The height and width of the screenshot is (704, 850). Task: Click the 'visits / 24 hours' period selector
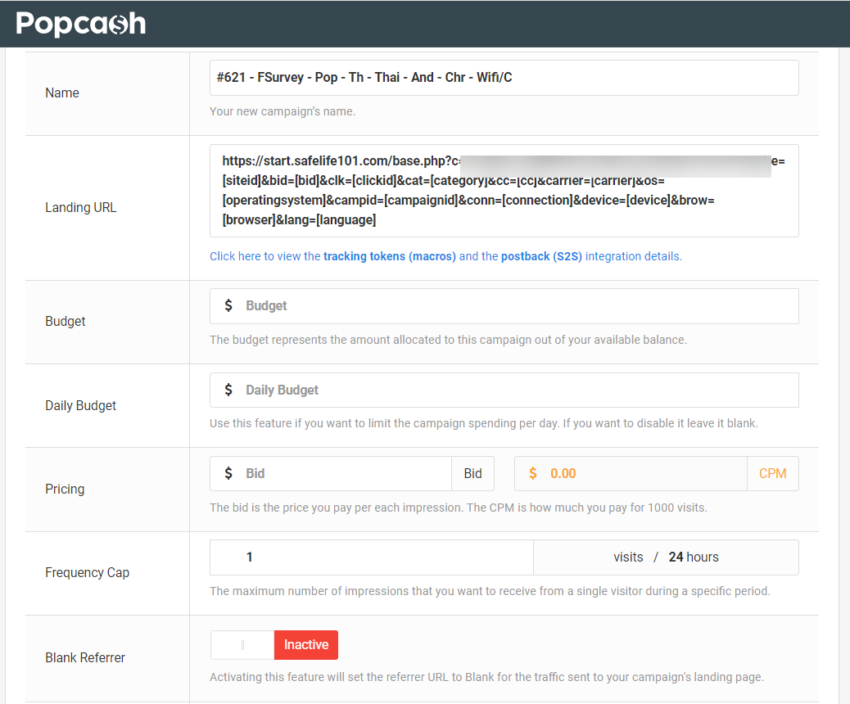[665, 556]
